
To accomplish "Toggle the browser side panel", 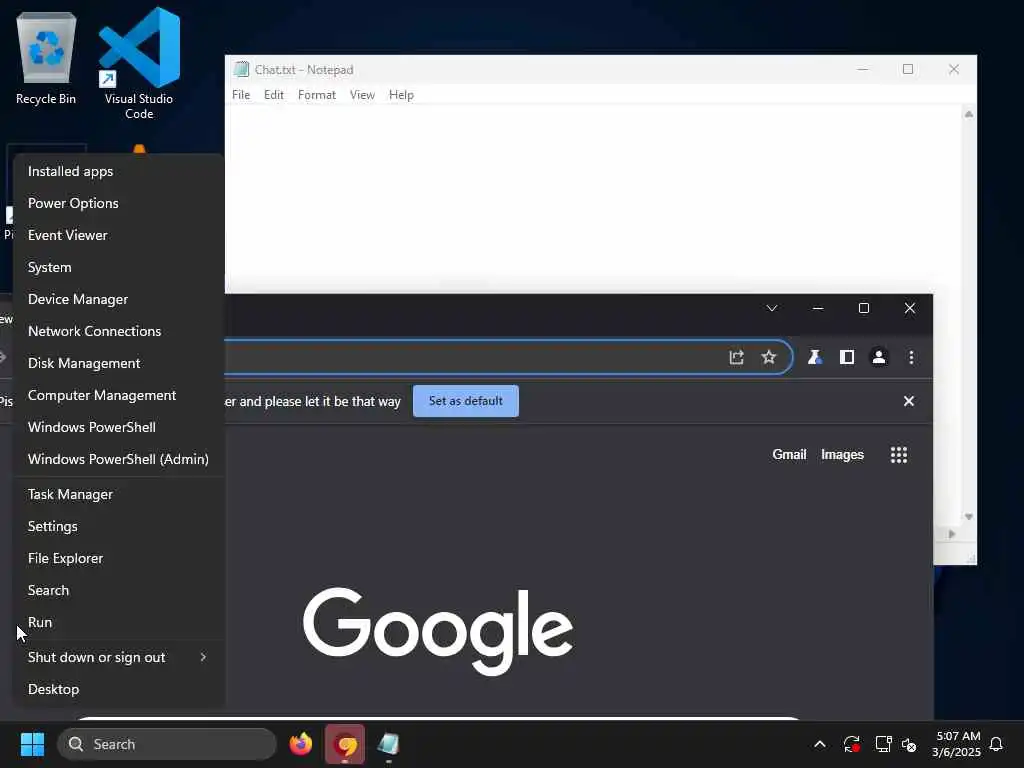I will point(847,357).
